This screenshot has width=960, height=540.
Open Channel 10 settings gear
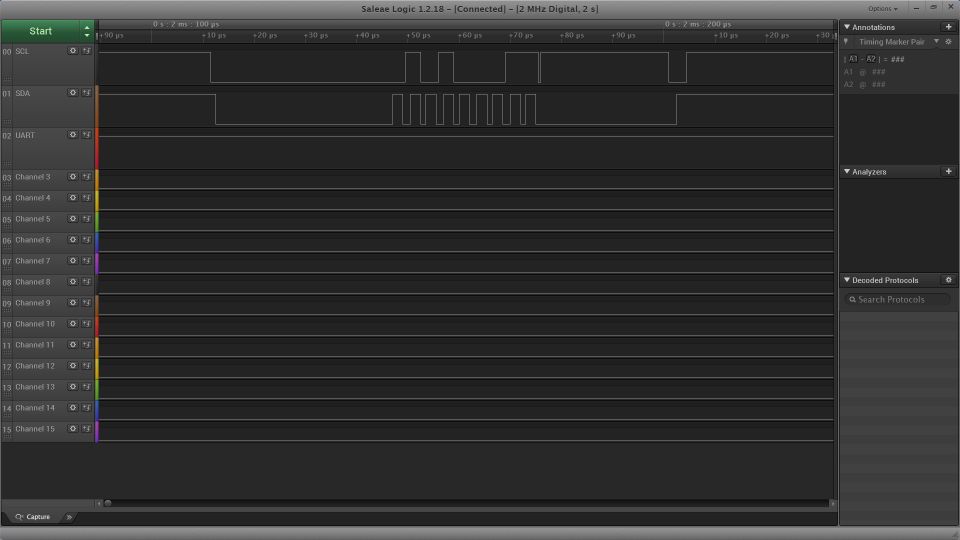pos(72,324)
